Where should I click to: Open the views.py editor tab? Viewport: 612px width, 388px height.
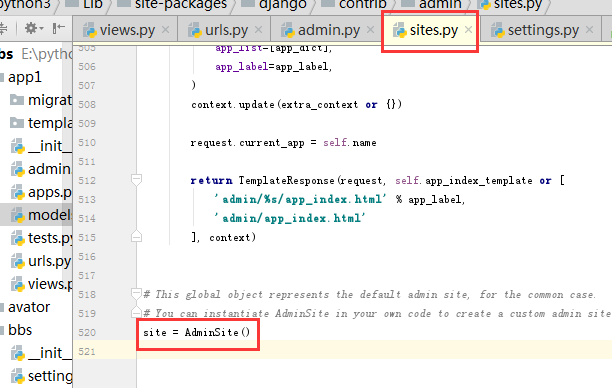[125, 30]
